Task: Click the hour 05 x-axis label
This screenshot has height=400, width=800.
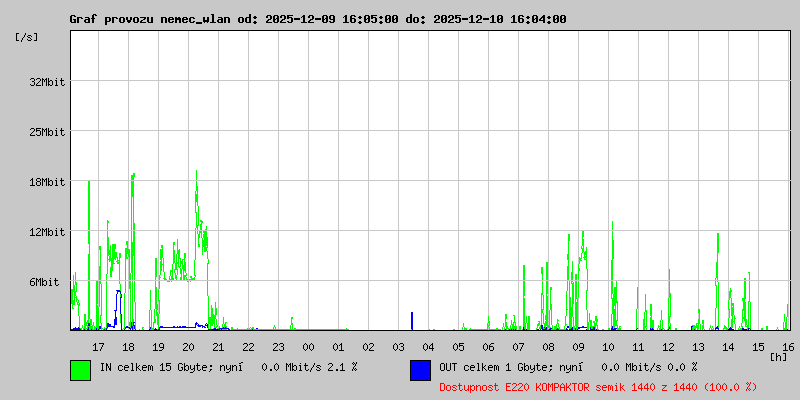Action: (458, 347)
